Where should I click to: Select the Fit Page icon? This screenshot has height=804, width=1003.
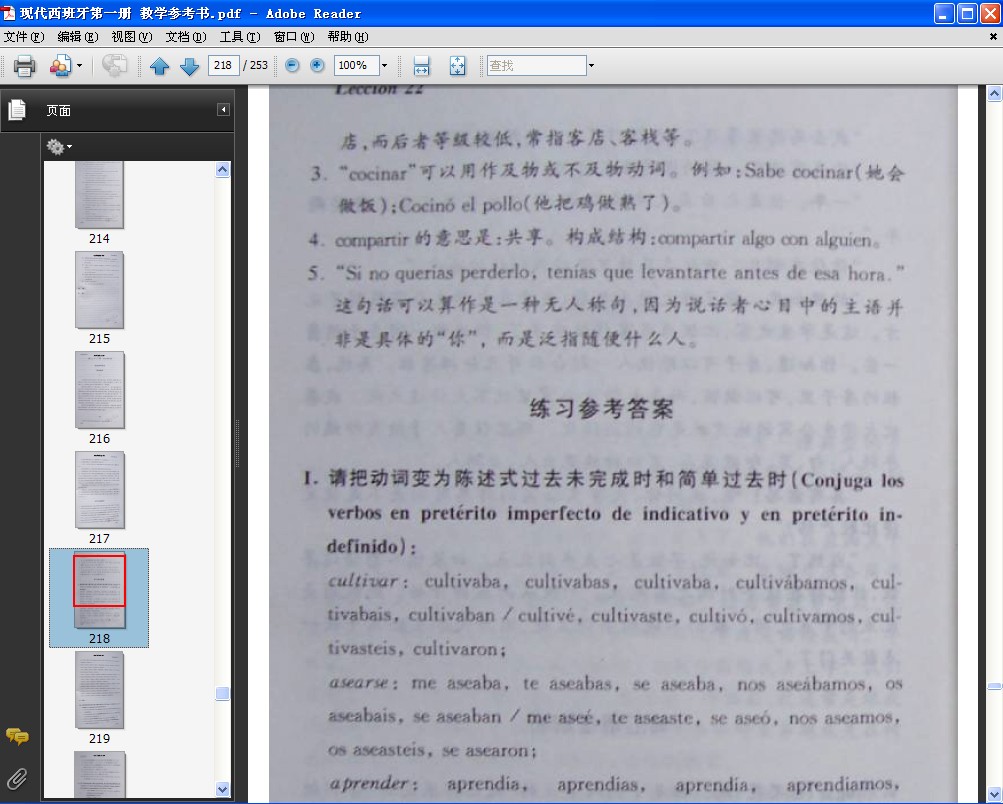457,65
